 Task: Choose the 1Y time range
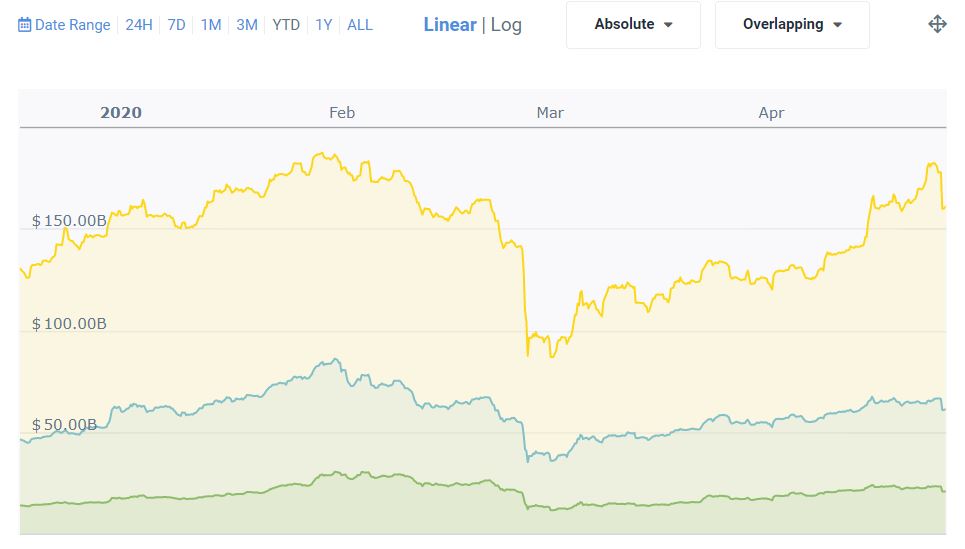323,25
